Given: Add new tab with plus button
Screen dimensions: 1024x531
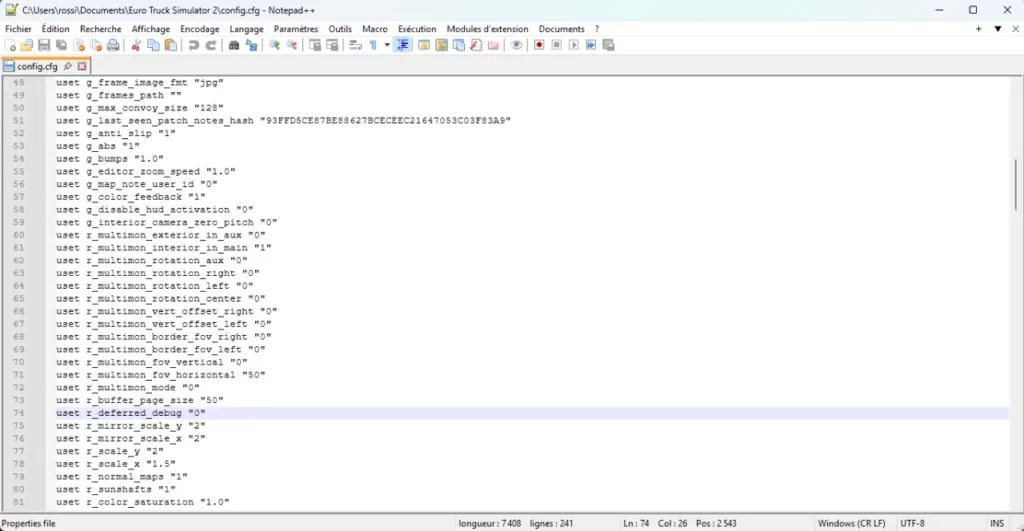Looking at the screenshot, I should click(978, 29).
